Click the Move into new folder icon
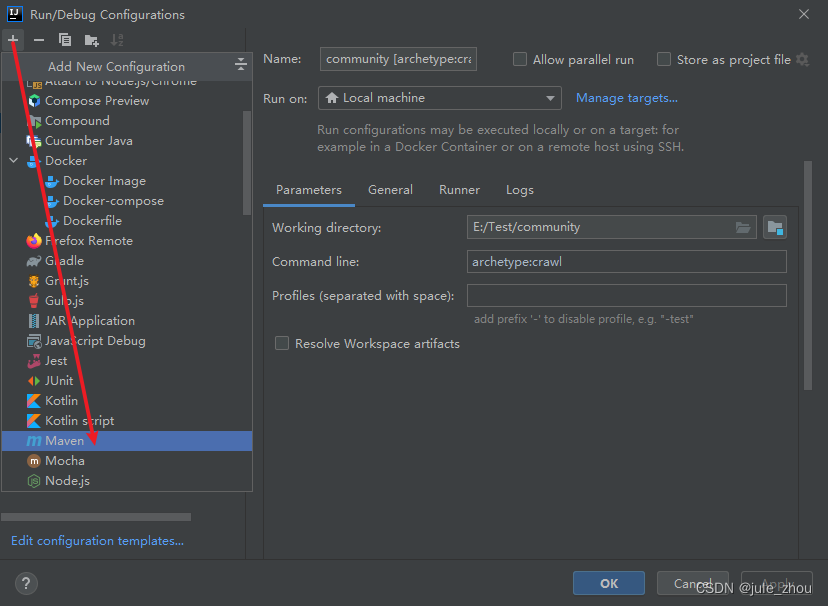Screen dimensions: 828x606 click(x=91, y=40)
